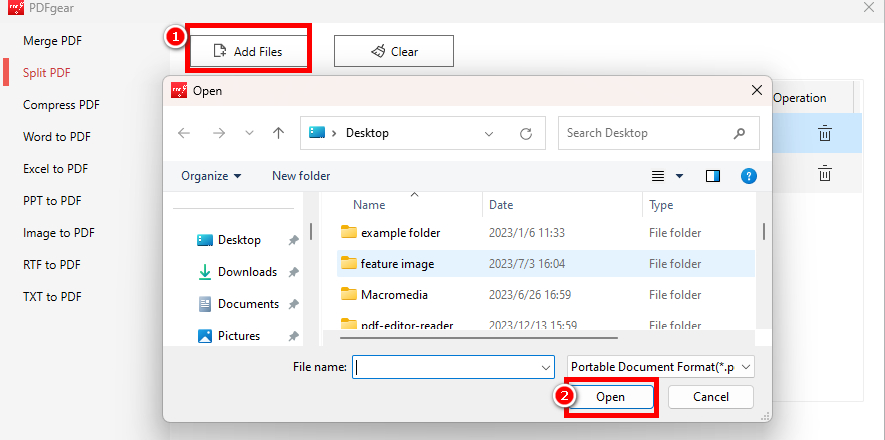Select the Macromedia folder
The image size is (885, 440).
point(546,294)
